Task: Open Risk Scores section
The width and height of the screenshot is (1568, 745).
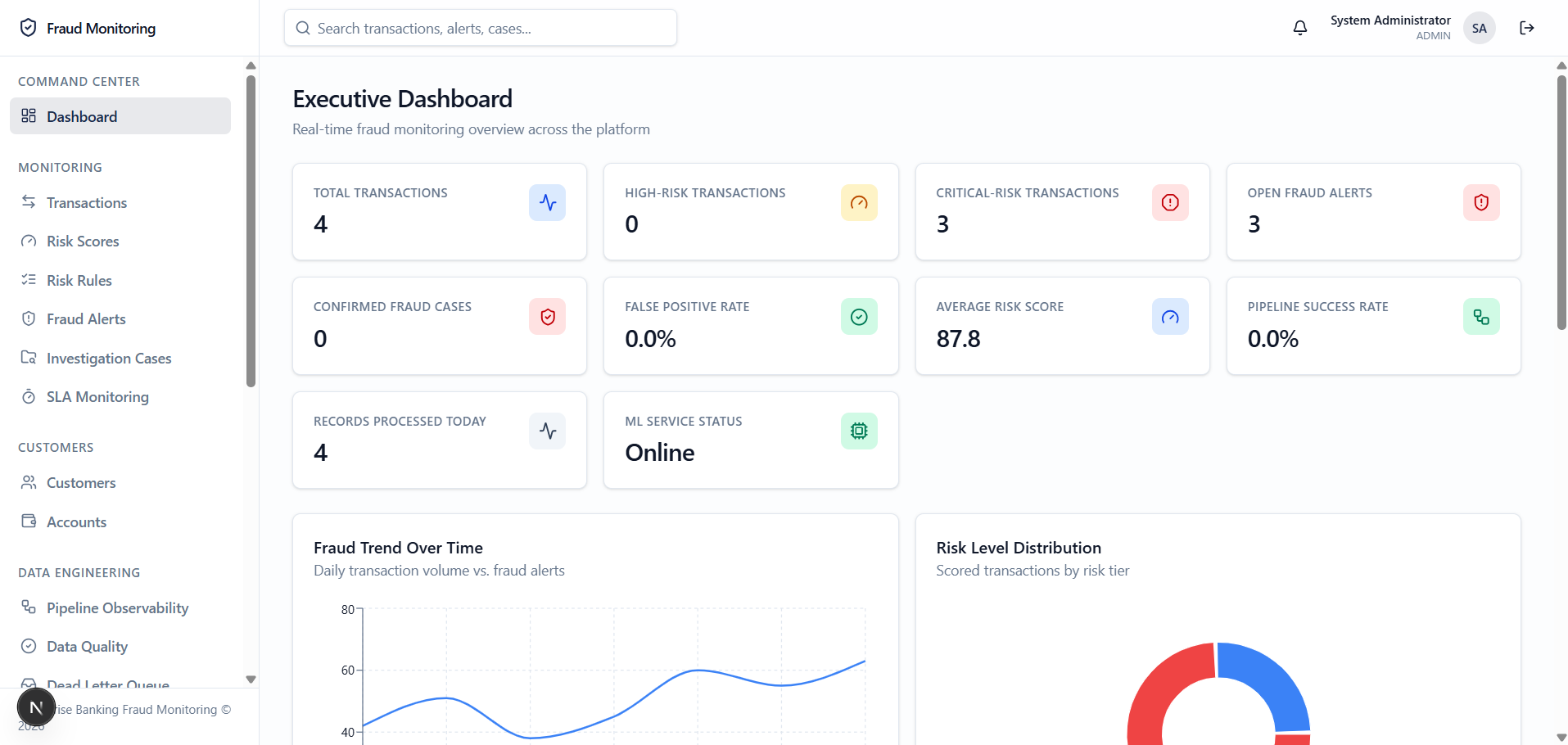Action: [120, 242]
